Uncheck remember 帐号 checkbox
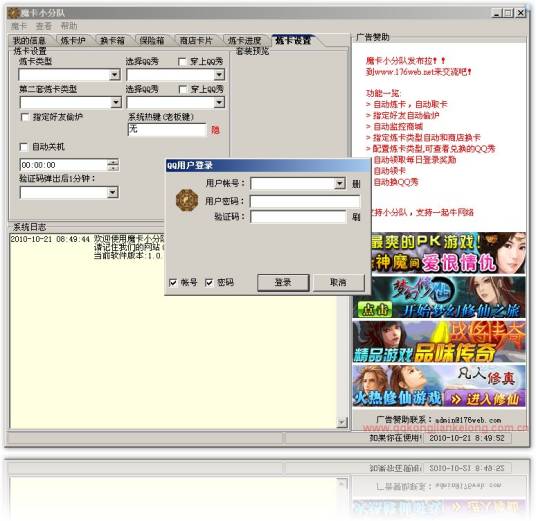 click(x=173, y=283)
